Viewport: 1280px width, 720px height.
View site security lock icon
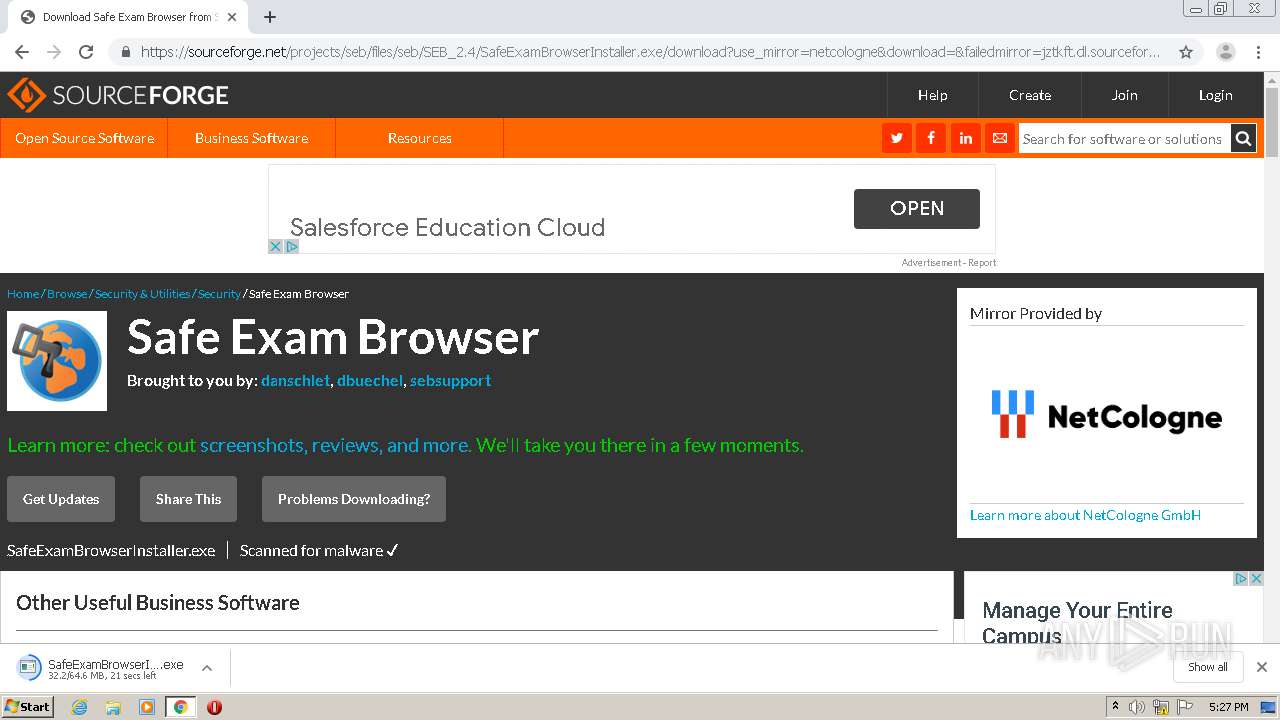125,52
